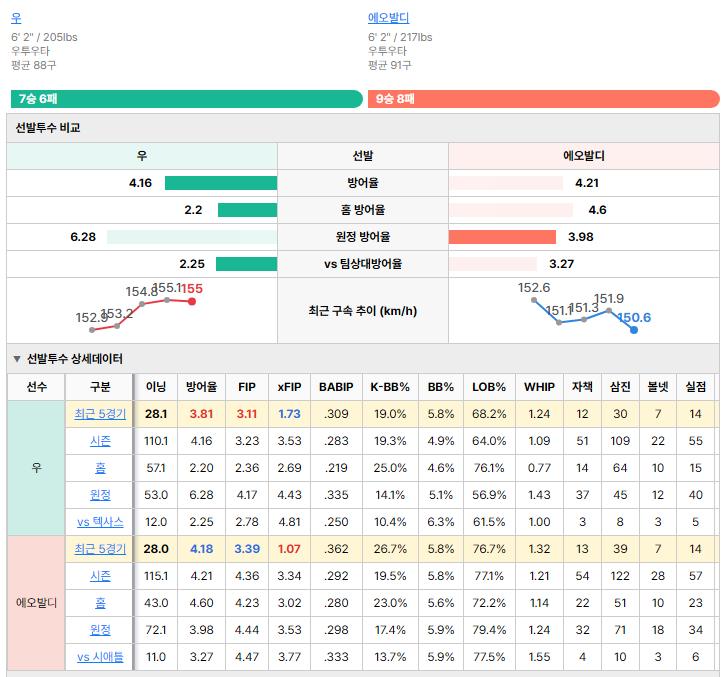726x677 pixels.
Task: Click the 최근 구속 추이 (km/h) label
Action: (x=363, y=311)
